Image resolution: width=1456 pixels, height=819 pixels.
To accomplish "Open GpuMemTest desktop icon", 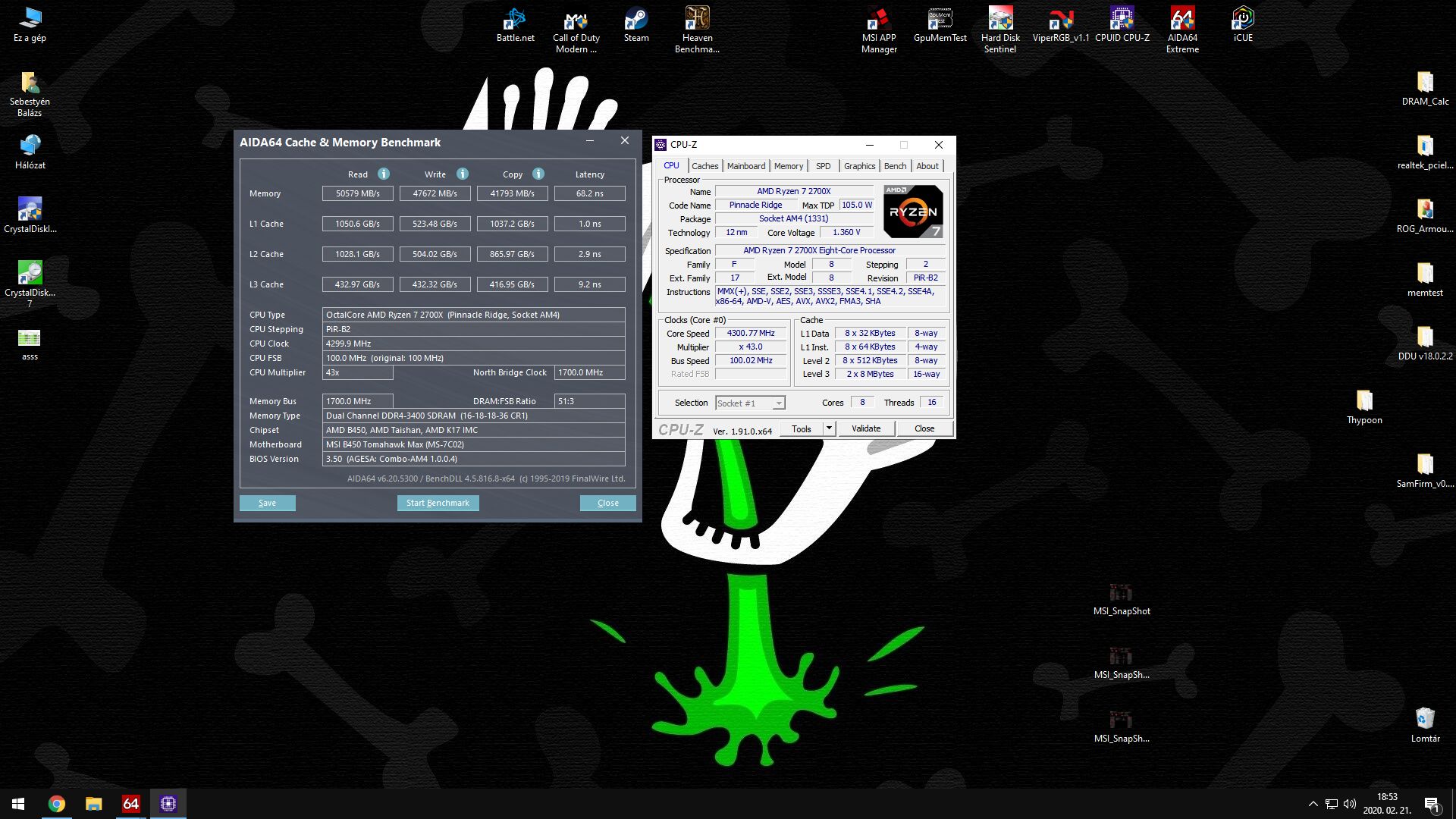I will 940,24.
